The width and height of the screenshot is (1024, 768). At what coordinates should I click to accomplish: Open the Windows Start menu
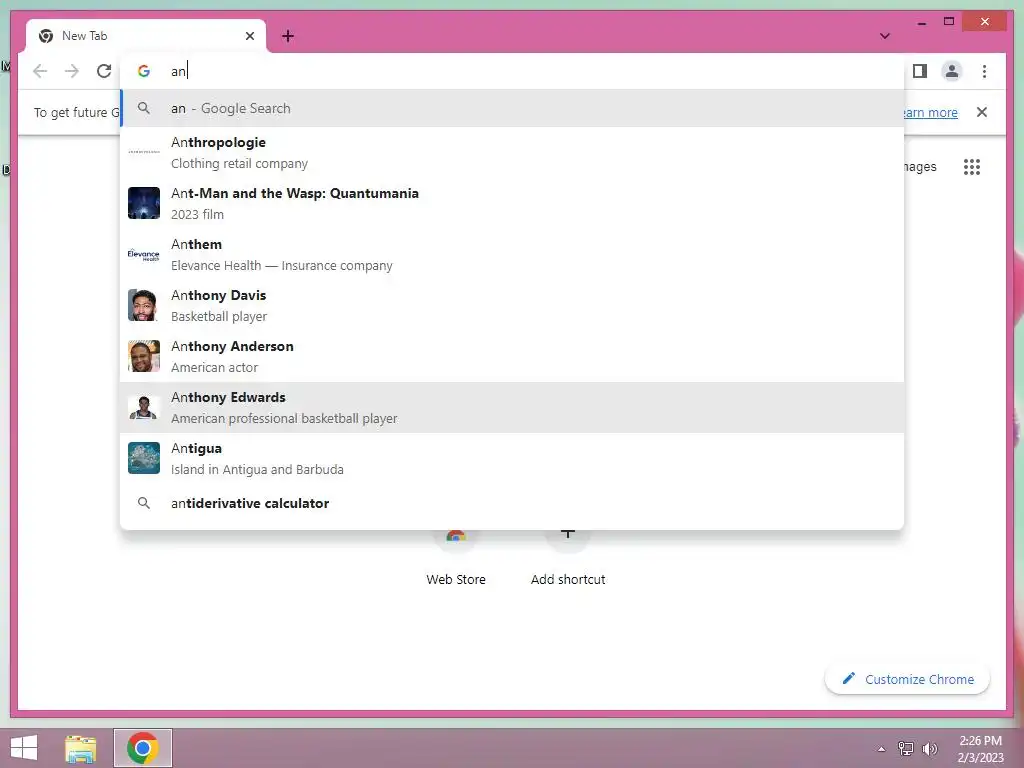[24, 748]
